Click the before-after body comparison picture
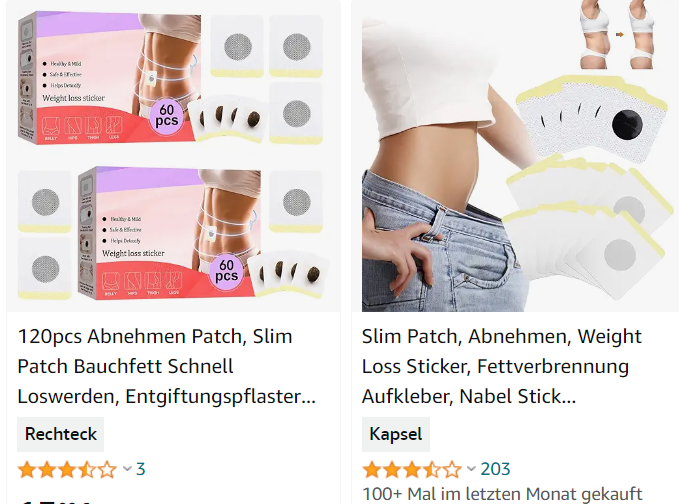Image resolution: width=679 pixels, height=504 pixels. click(x=617, y=35)
